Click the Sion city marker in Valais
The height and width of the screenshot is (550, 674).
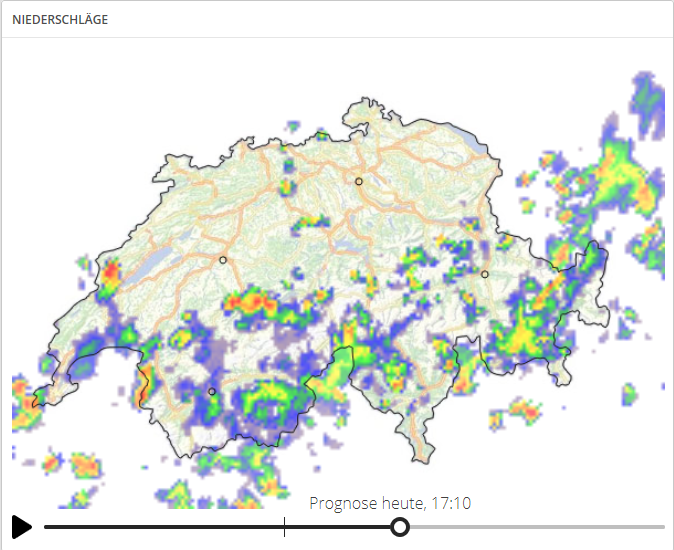click(211, 391)
